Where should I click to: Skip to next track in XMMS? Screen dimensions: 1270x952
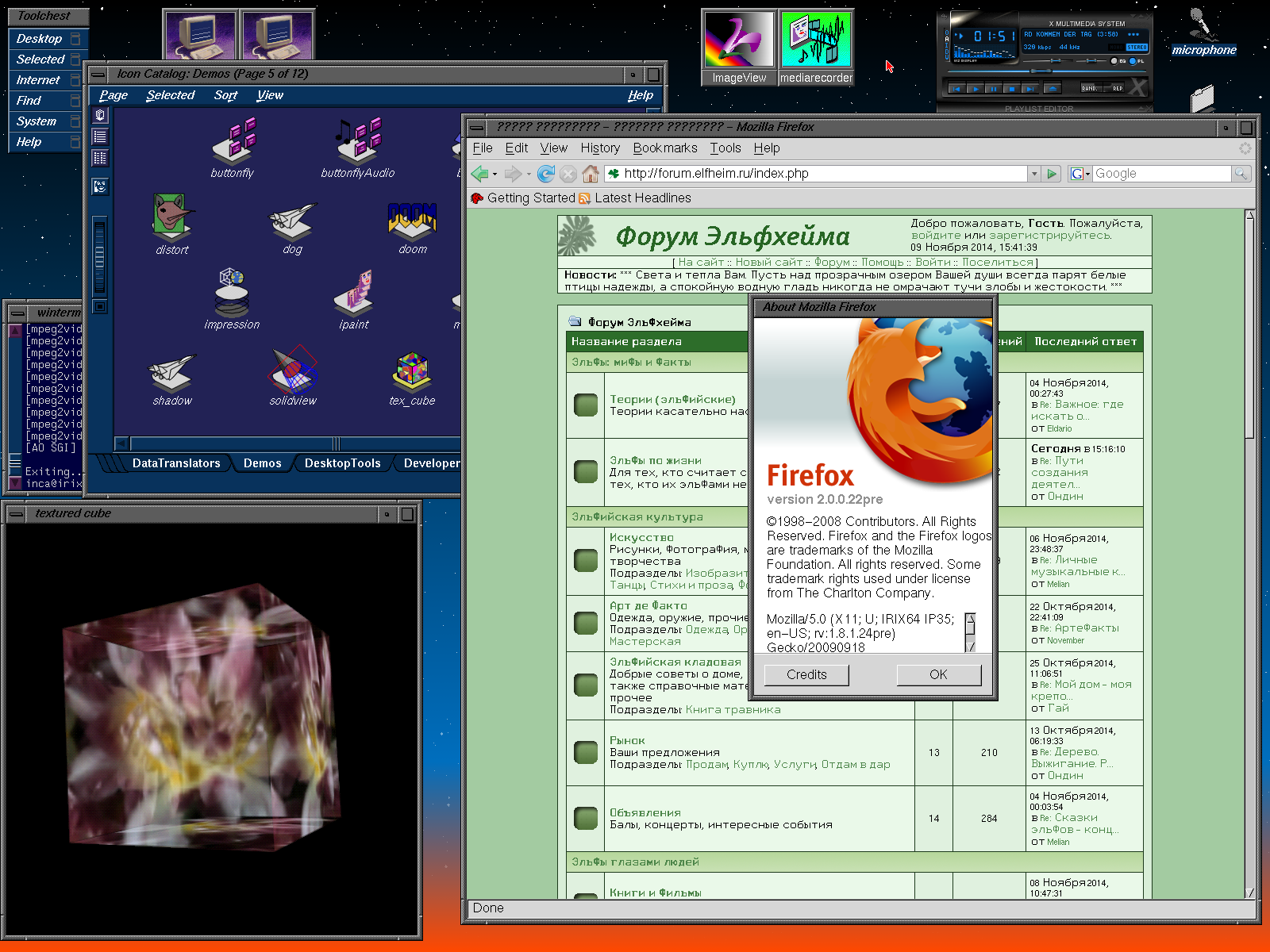point(1030,88)
